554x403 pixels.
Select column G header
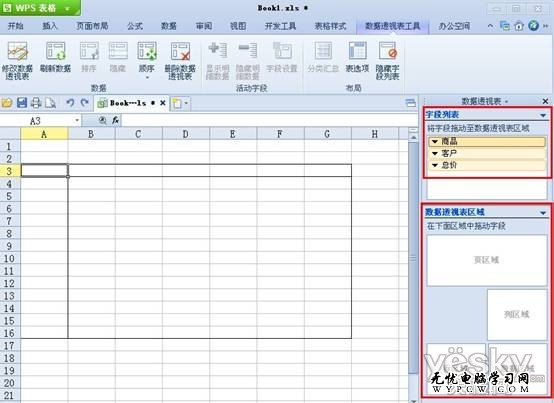(327, 134)
